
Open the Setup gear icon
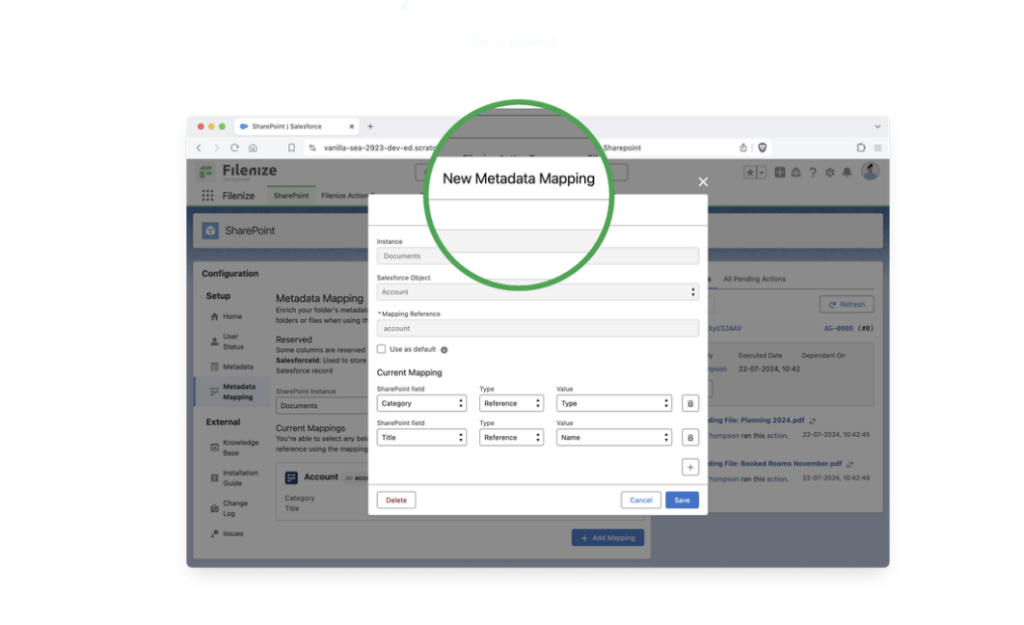pyautogui.click(x=830, y=172)
